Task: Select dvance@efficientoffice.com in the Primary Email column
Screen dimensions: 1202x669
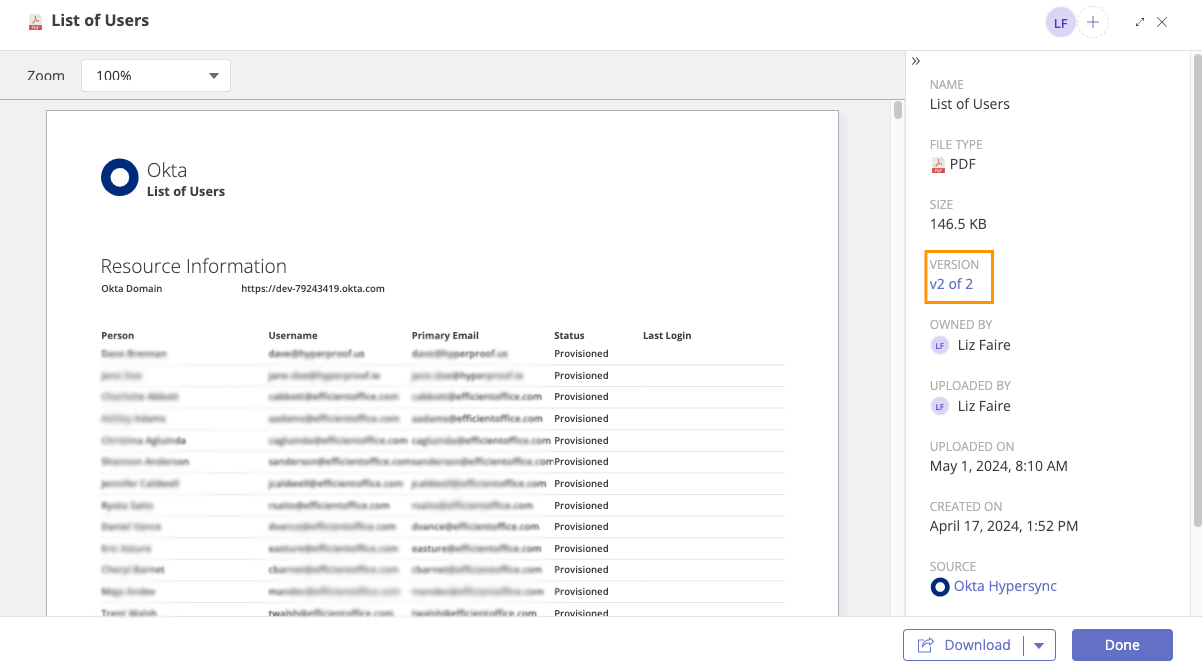Action: [475, 527]
